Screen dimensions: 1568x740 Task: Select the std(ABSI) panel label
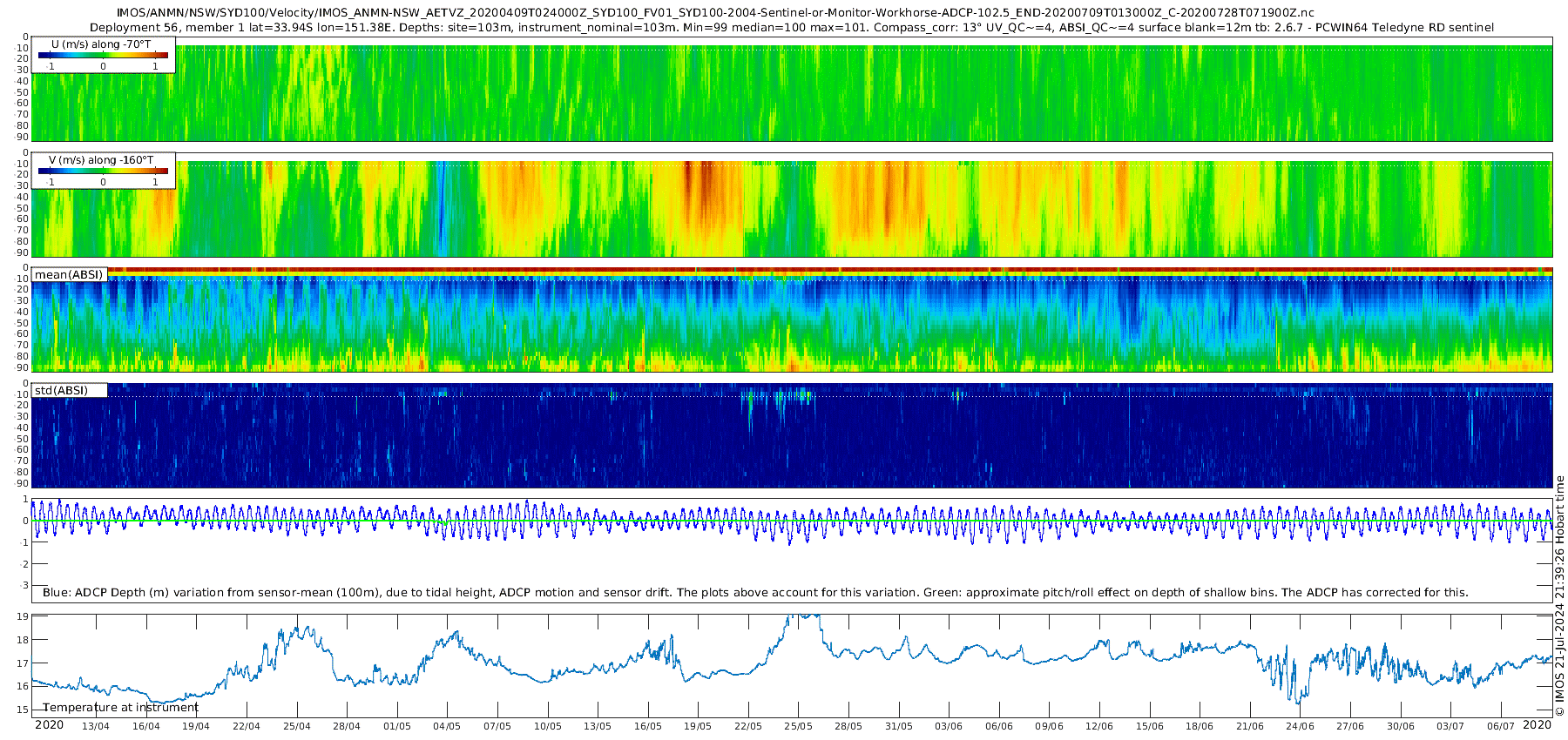pos(61,391)
